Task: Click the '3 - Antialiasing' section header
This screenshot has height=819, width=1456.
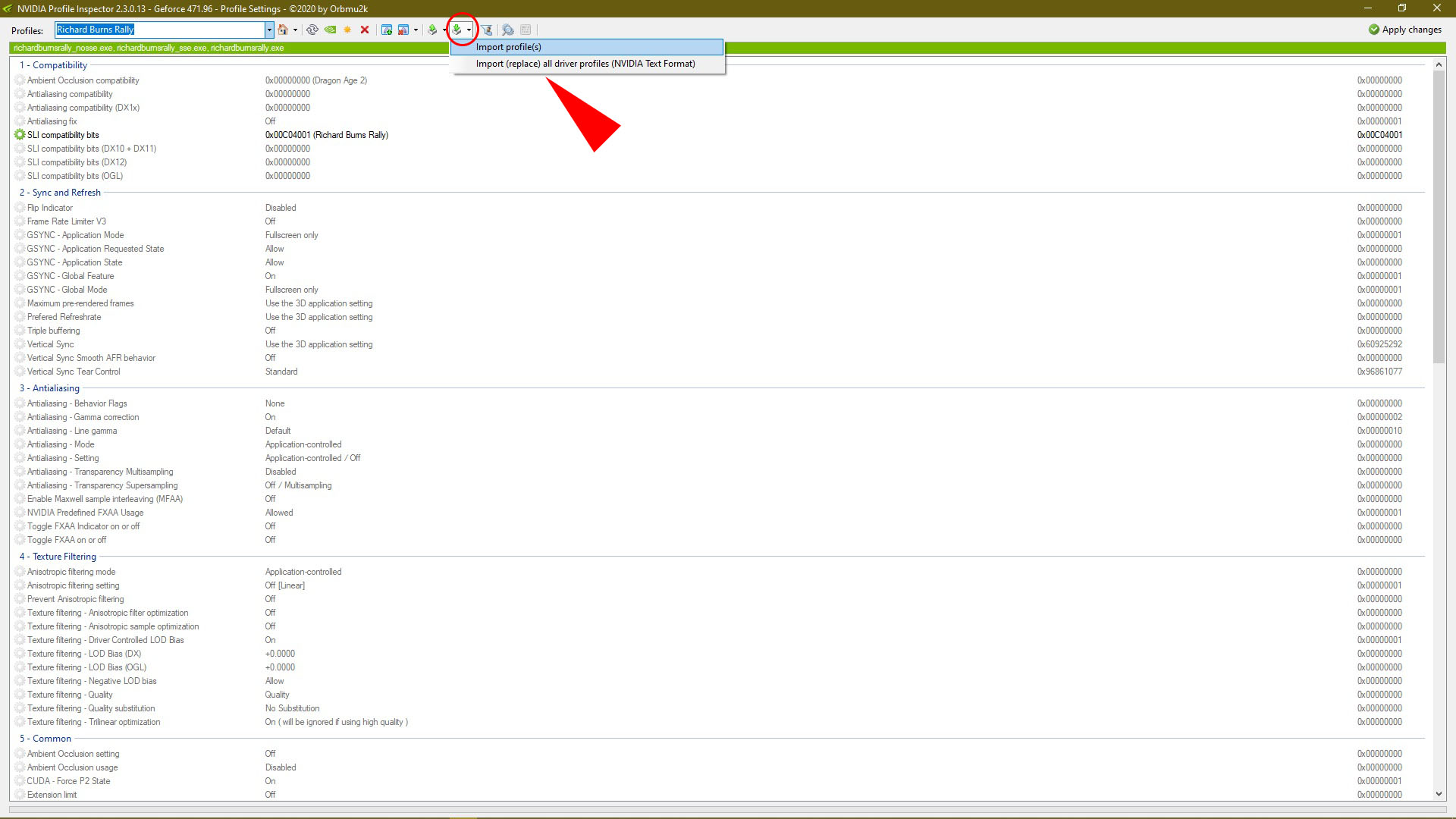Action: (x=49, y=388)
